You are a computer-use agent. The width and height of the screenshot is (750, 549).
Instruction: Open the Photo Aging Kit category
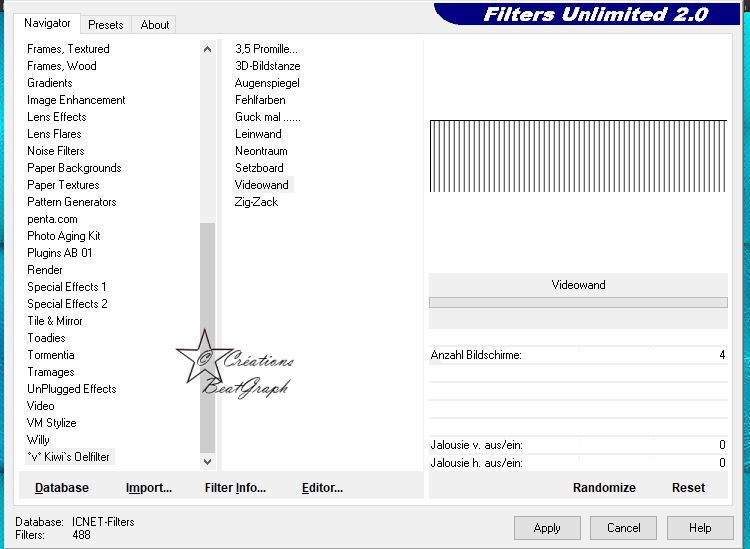pos(64,236)
